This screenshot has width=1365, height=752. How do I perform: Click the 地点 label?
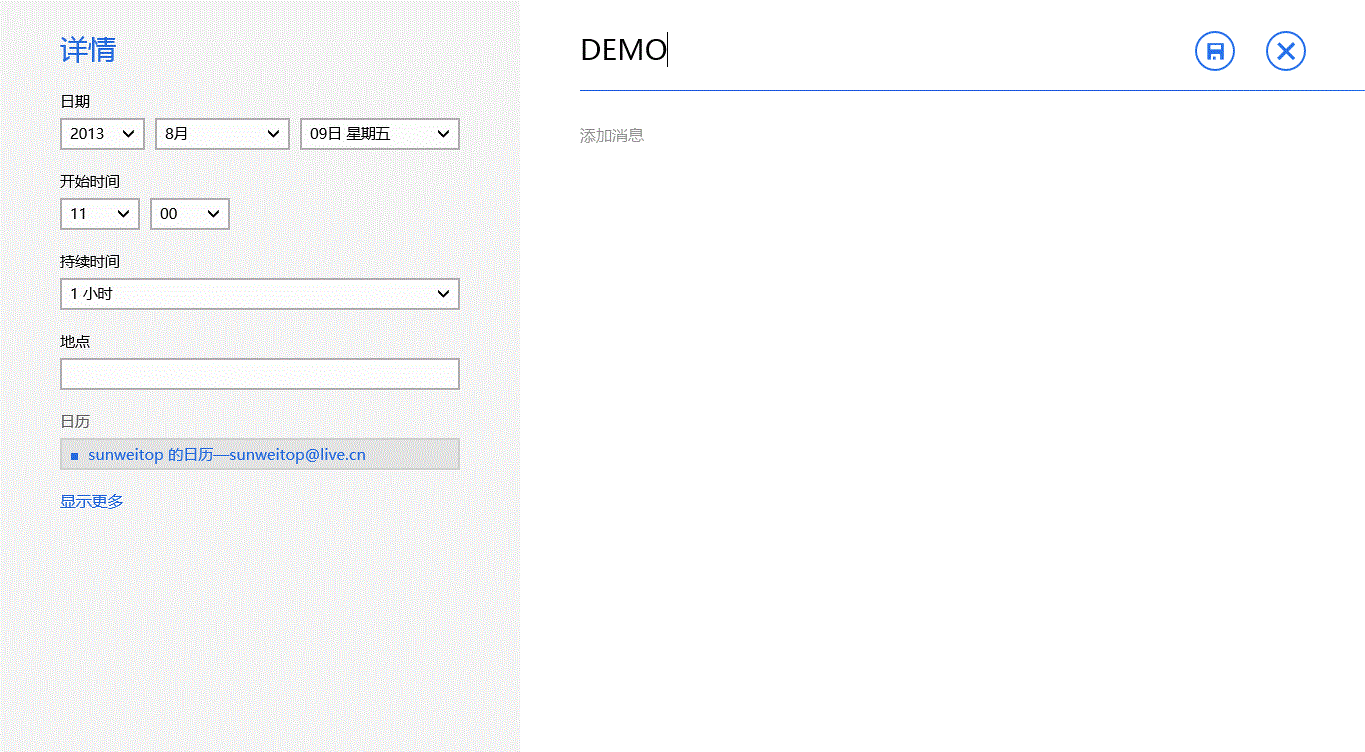[x=75, y=342]
